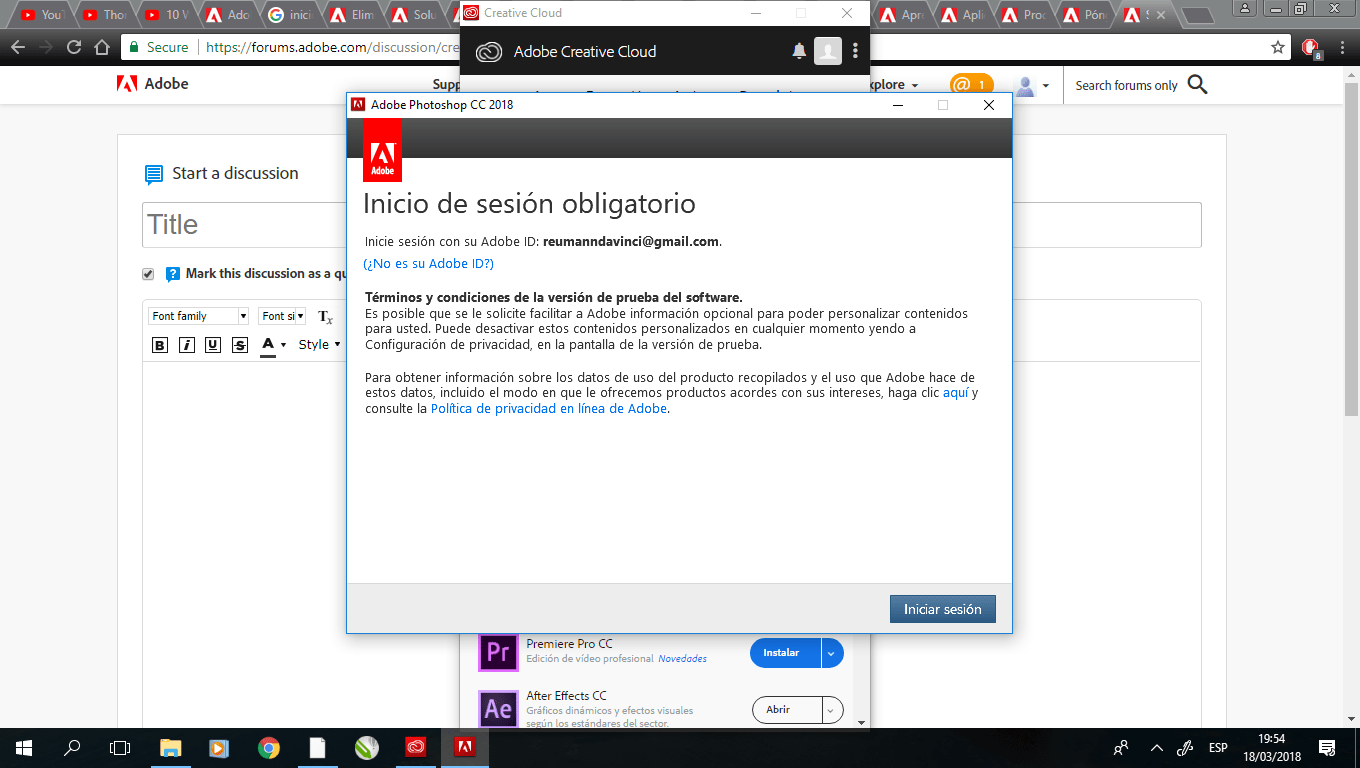This screenshot has height=768, width=1360.
Task: Click Instalar for Premiere Pro CC
Action: coord(785,653)
